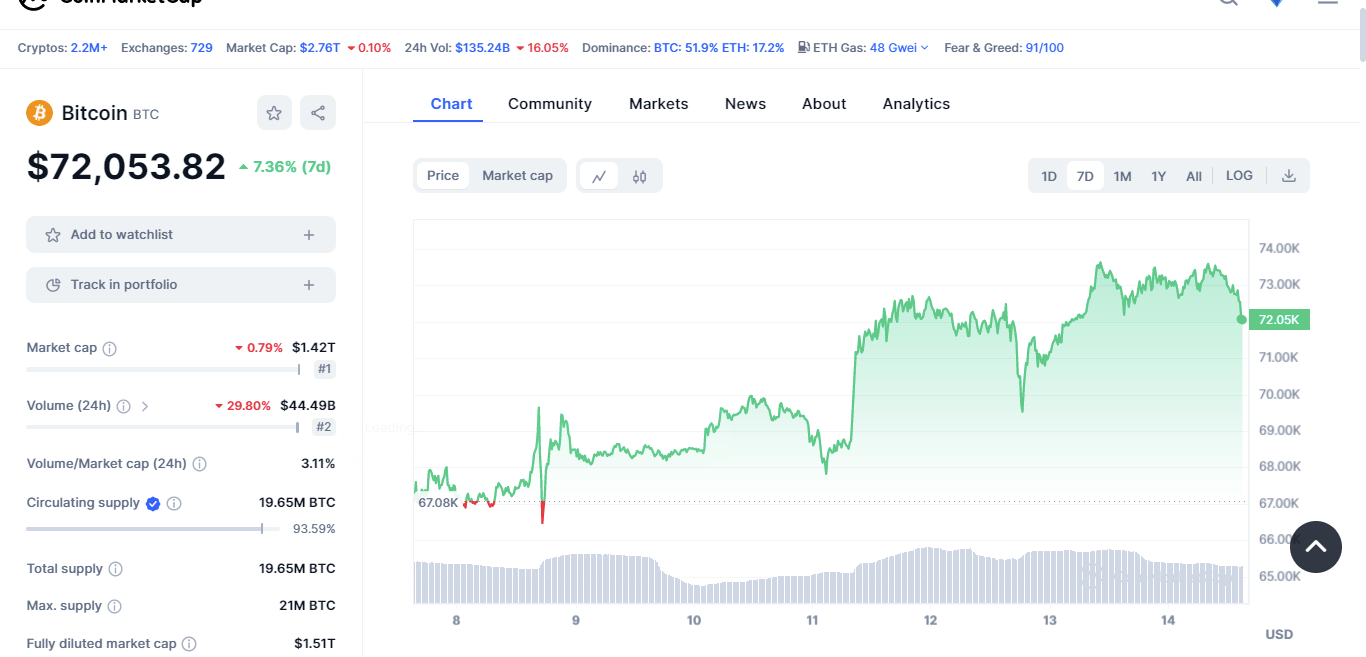
Task: Expand ETH Gas 48 Gwei dropdown
Action: point(899,47)
